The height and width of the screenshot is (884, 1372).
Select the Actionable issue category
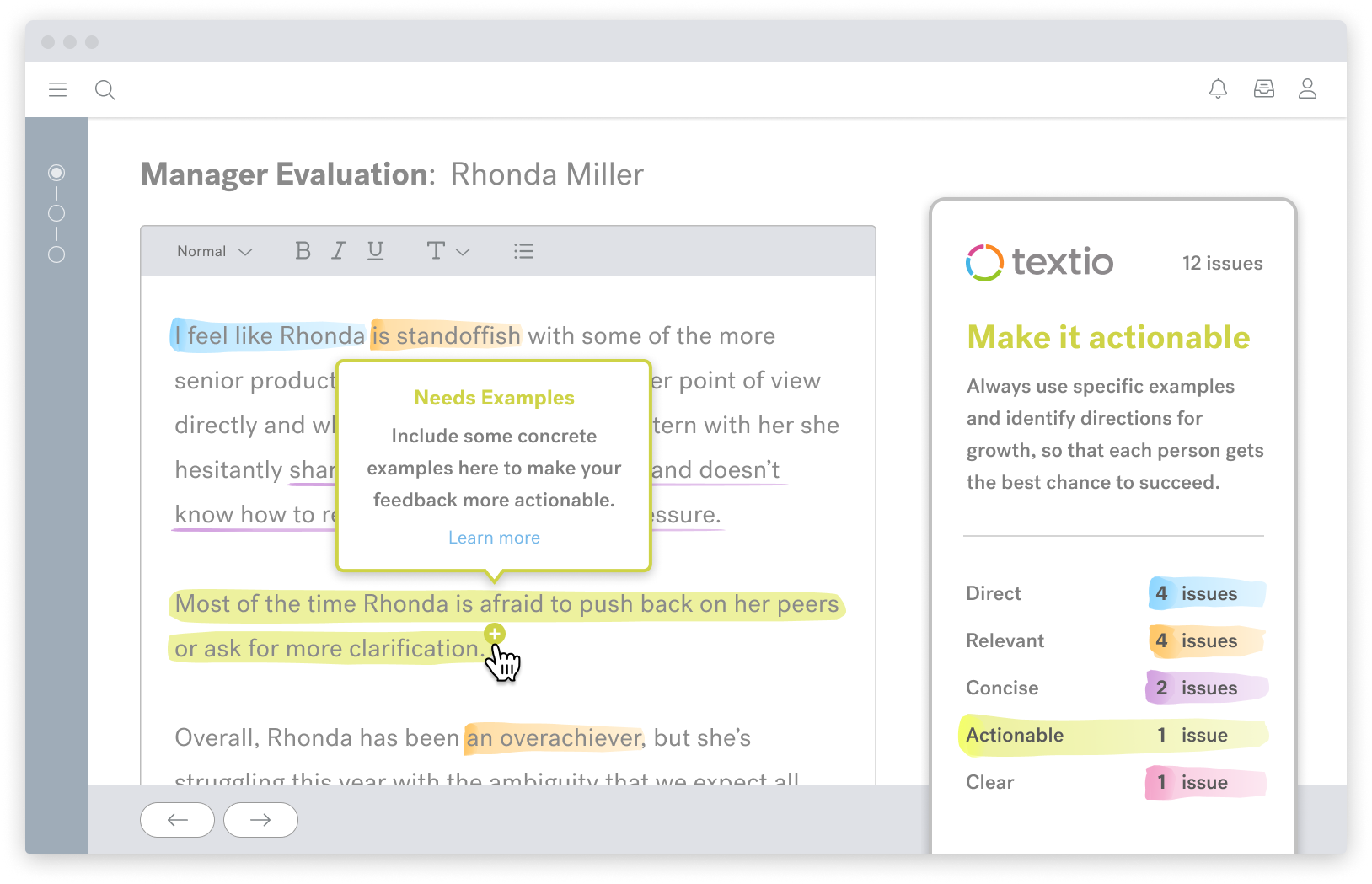pyautogui.click(x=1014, y=734)
